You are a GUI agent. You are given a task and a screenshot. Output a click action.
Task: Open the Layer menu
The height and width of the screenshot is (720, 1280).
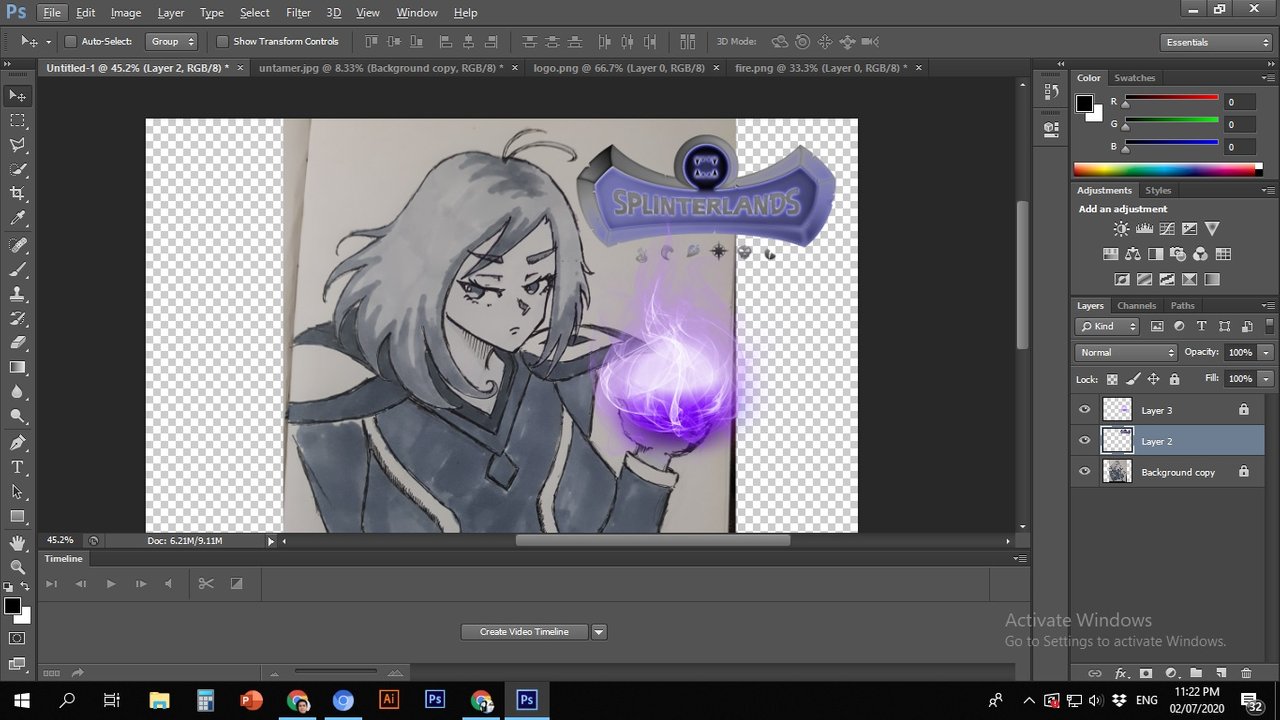(x=171, y=13)
